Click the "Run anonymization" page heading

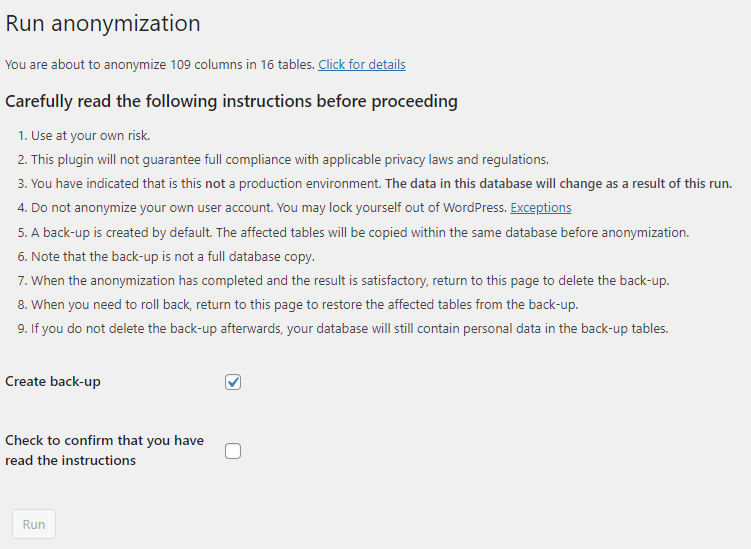tap(103, 24)
